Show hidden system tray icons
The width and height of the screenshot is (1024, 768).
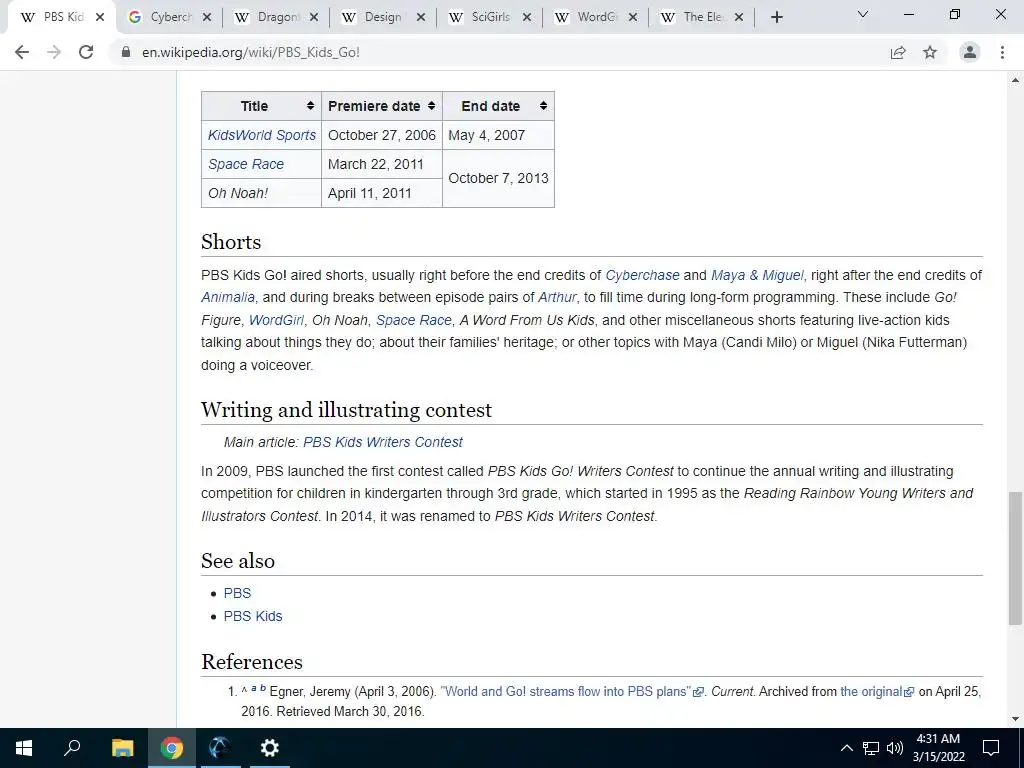tap(846, 748)
